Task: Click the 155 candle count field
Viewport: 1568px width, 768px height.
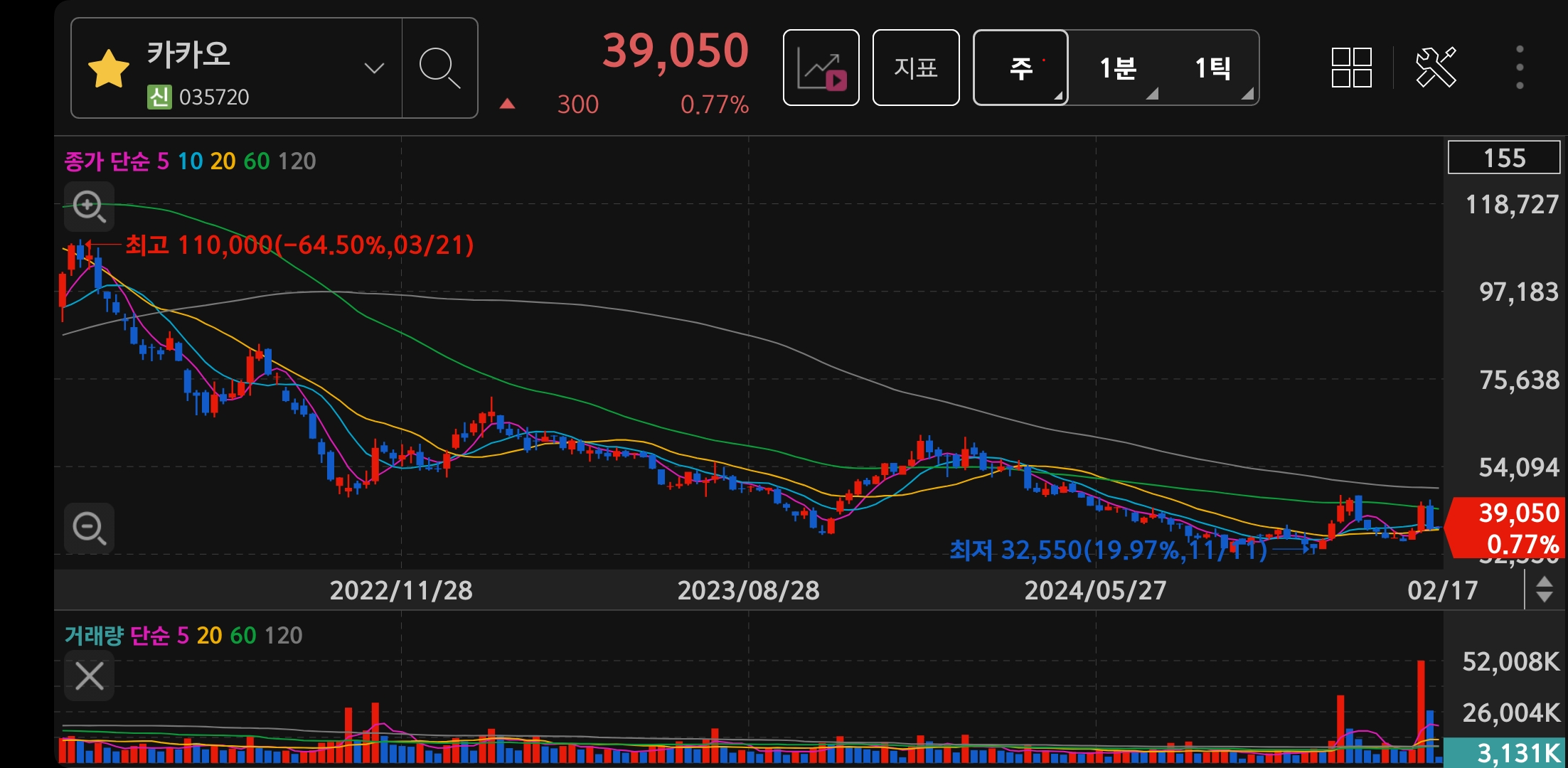Action: point(1503,158)
